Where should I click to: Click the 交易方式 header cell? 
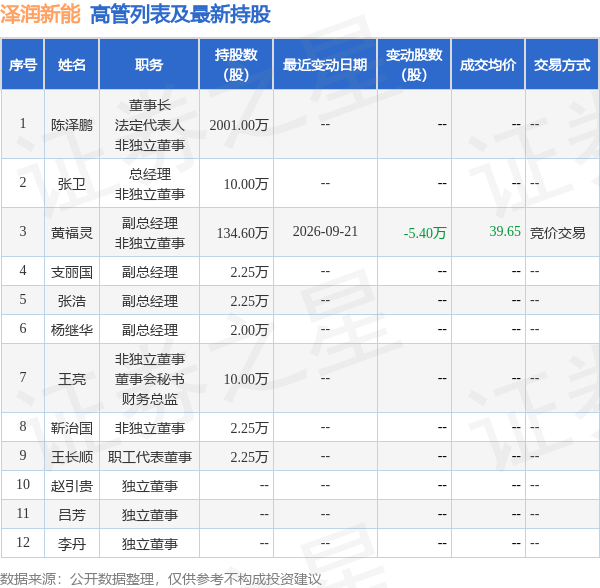pos(562,64)
